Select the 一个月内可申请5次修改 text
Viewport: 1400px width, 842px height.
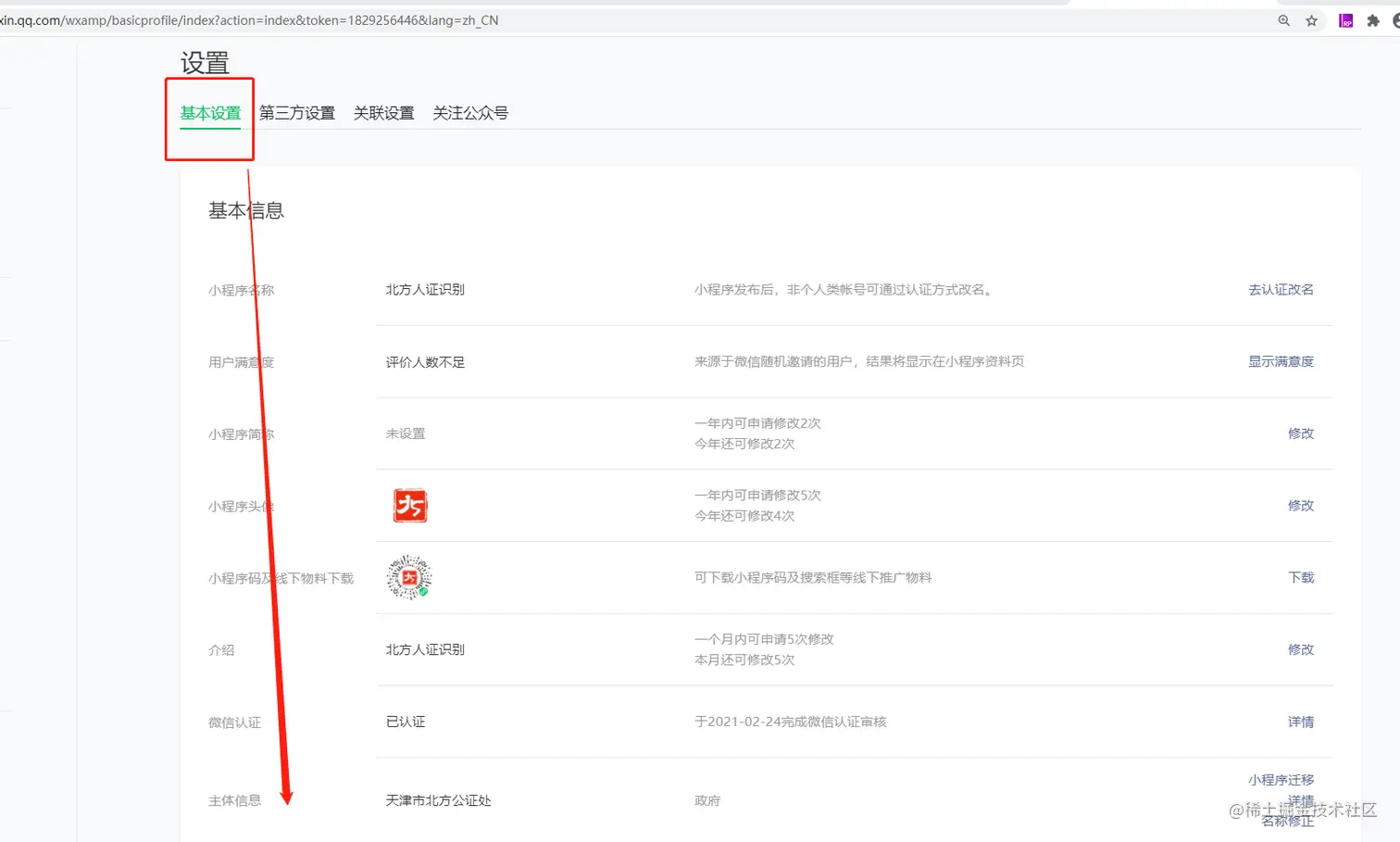(764, 639)
